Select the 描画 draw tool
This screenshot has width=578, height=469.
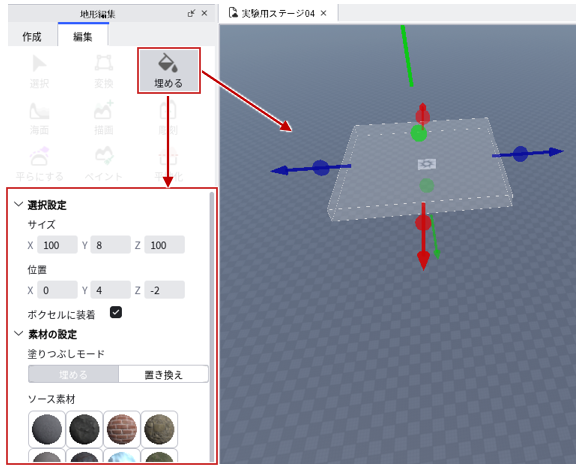pos(104,118)
